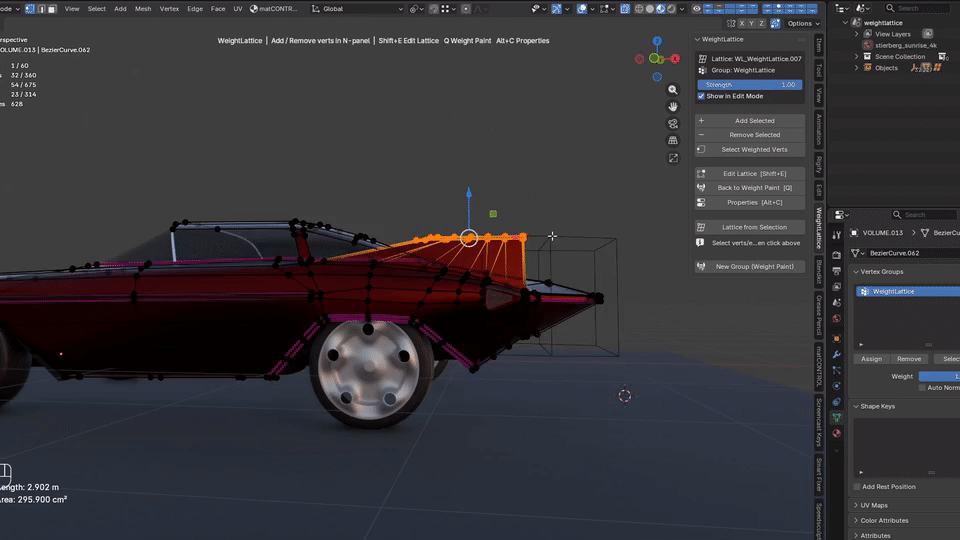960x540 pixels.
Task: Toggle snapping magnet button
Action: pos(433,9)
